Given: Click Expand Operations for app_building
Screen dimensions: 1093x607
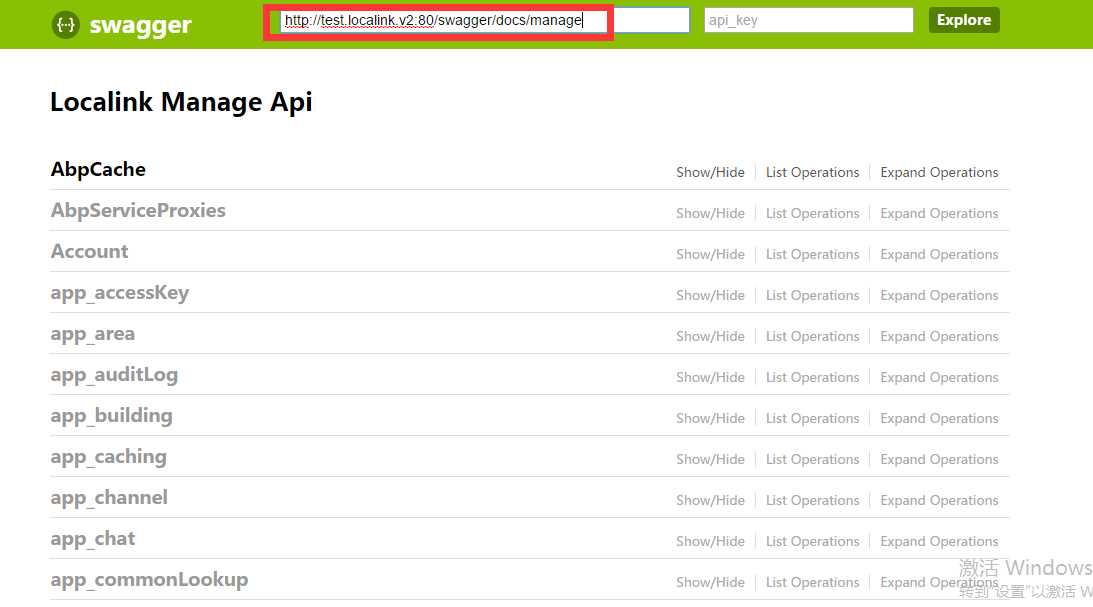Looking at the screenshot, I should point(939,419).
